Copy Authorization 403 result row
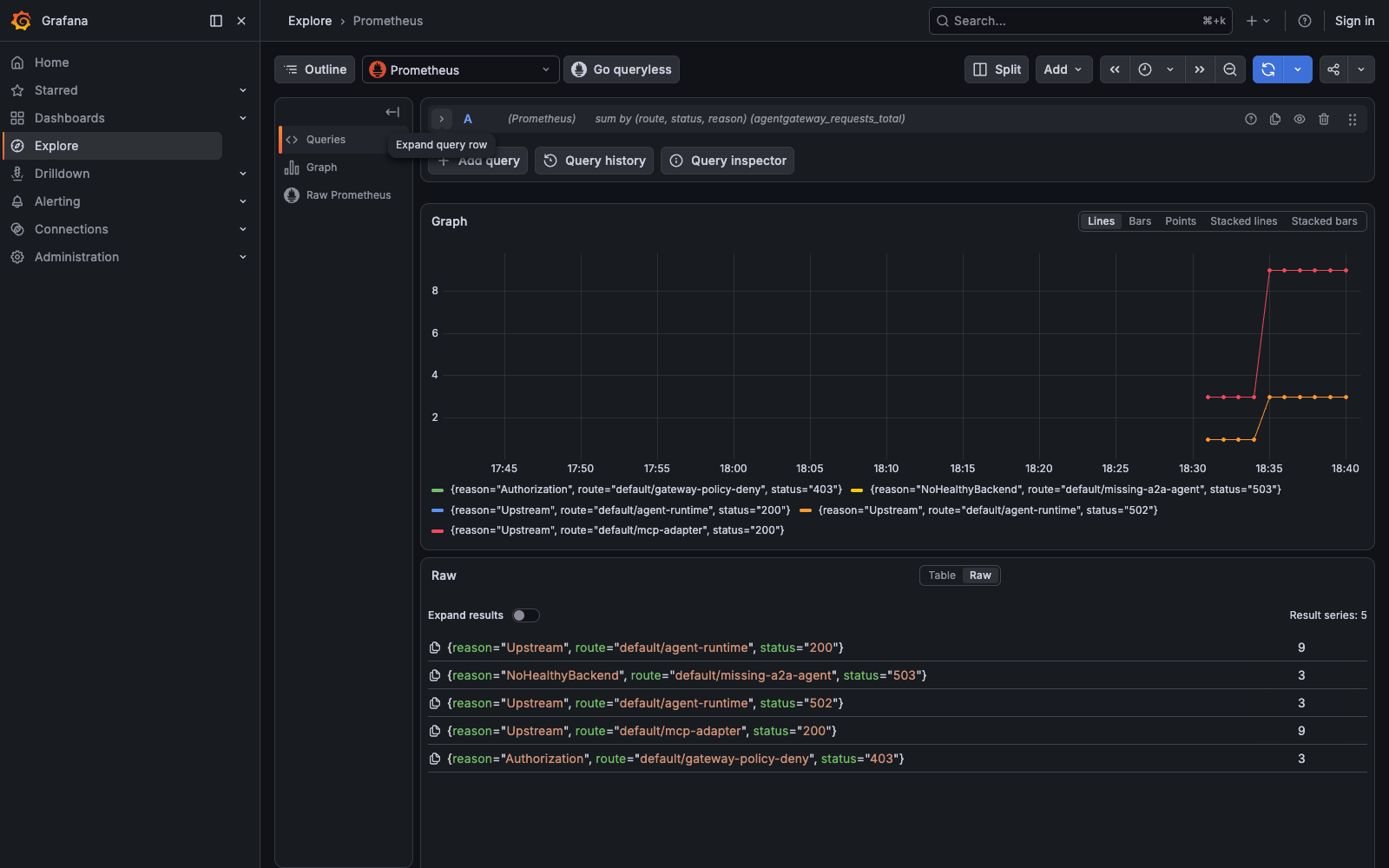 (435, 759)
